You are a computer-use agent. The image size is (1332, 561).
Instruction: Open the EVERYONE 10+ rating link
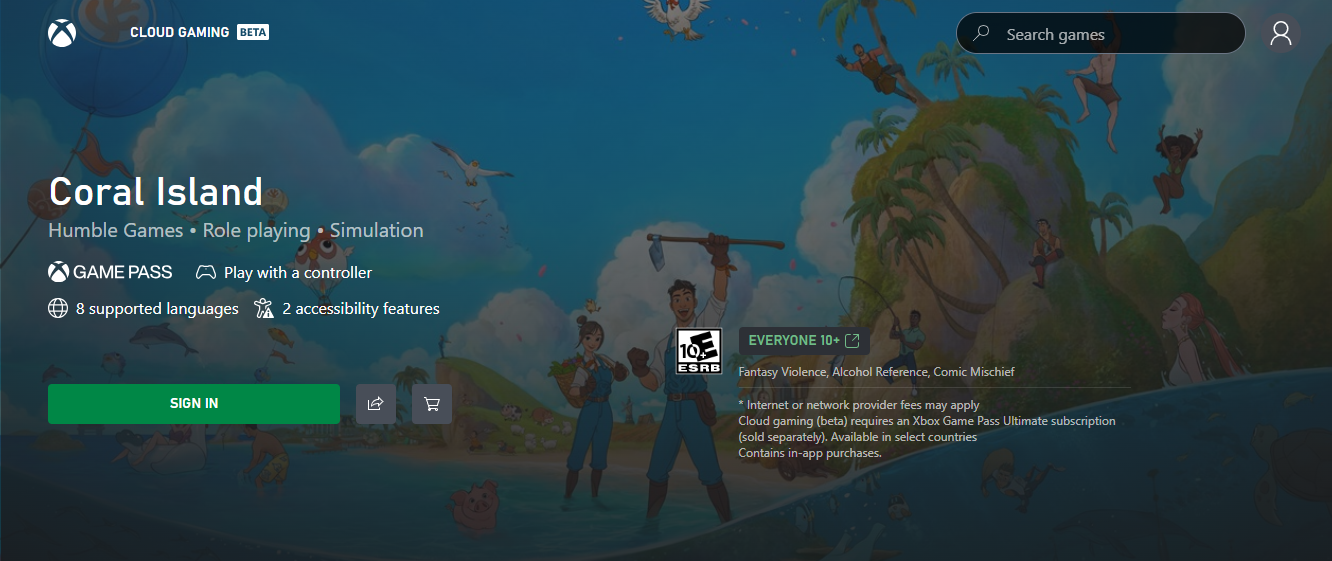point(794,341)
